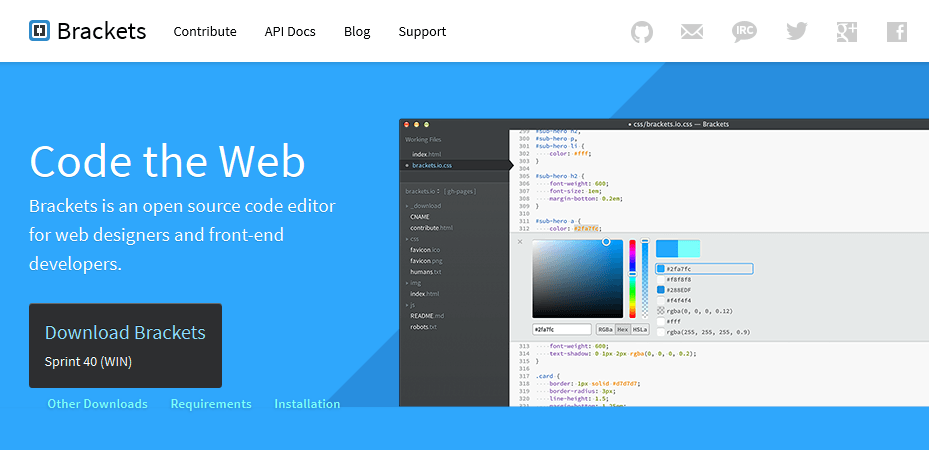Click the email envelope icon
The height and width of the screenshot is (450, 929).
click(692, 32)
